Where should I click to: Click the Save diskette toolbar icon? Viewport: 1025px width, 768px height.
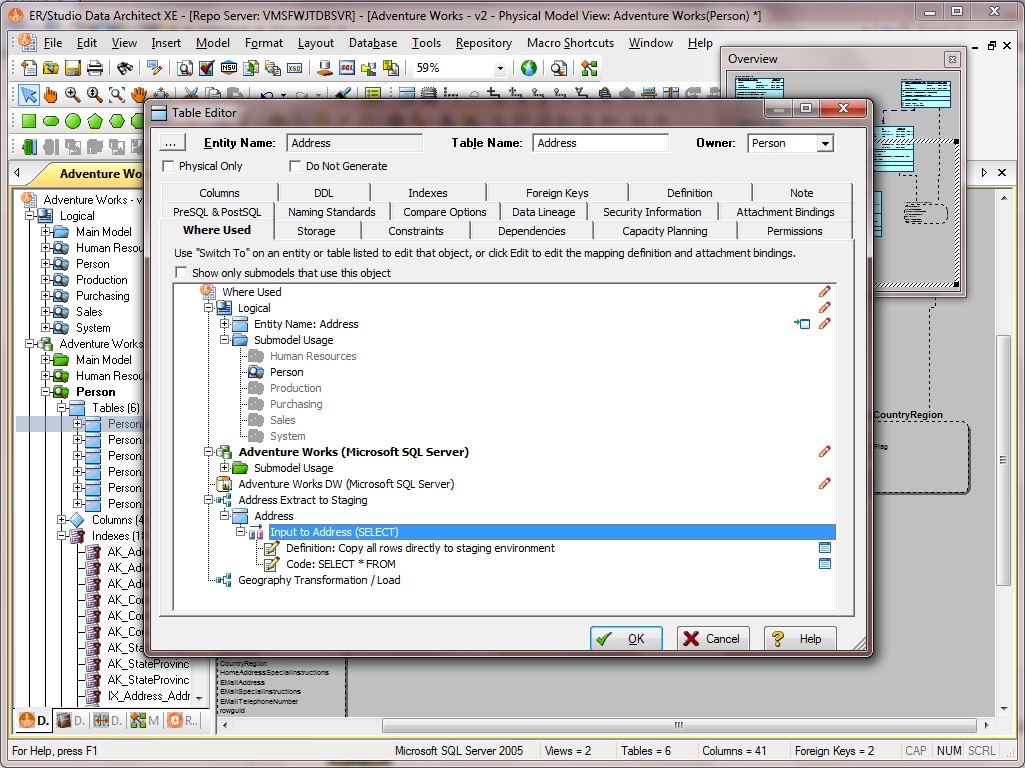pos(73,68)
